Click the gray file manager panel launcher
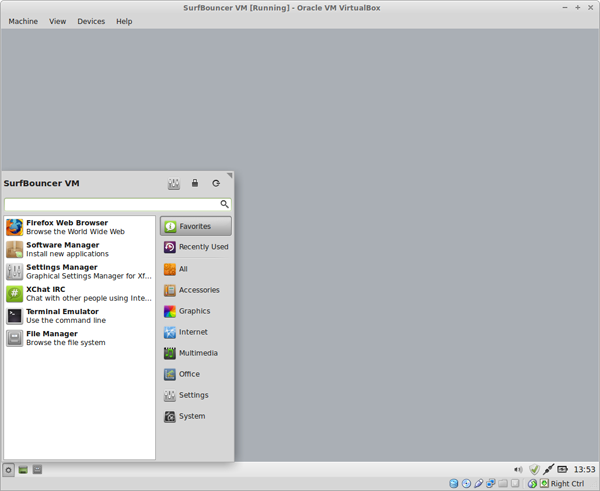 pos(37,470)
